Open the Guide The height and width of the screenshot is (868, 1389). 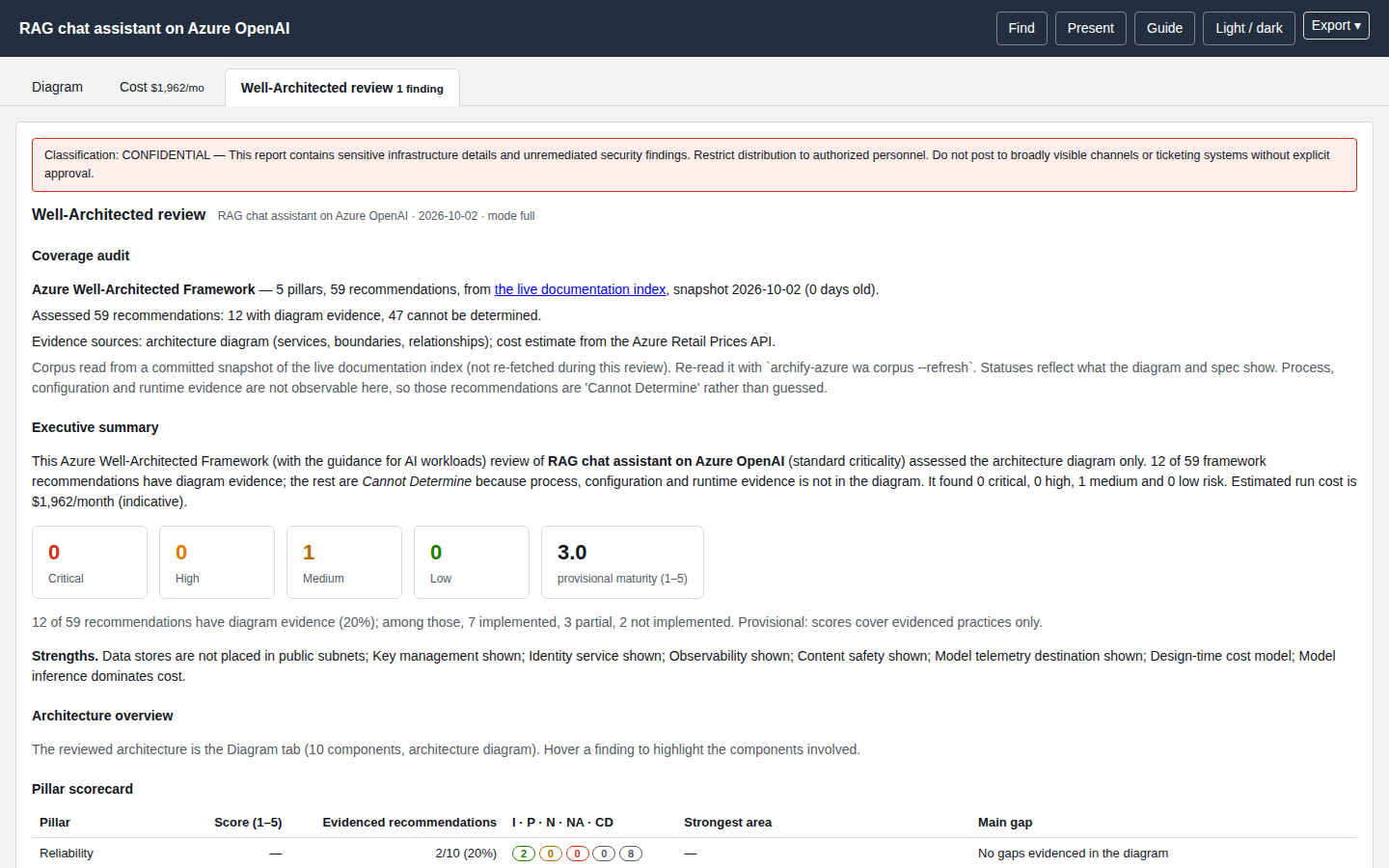[1164, 28]
